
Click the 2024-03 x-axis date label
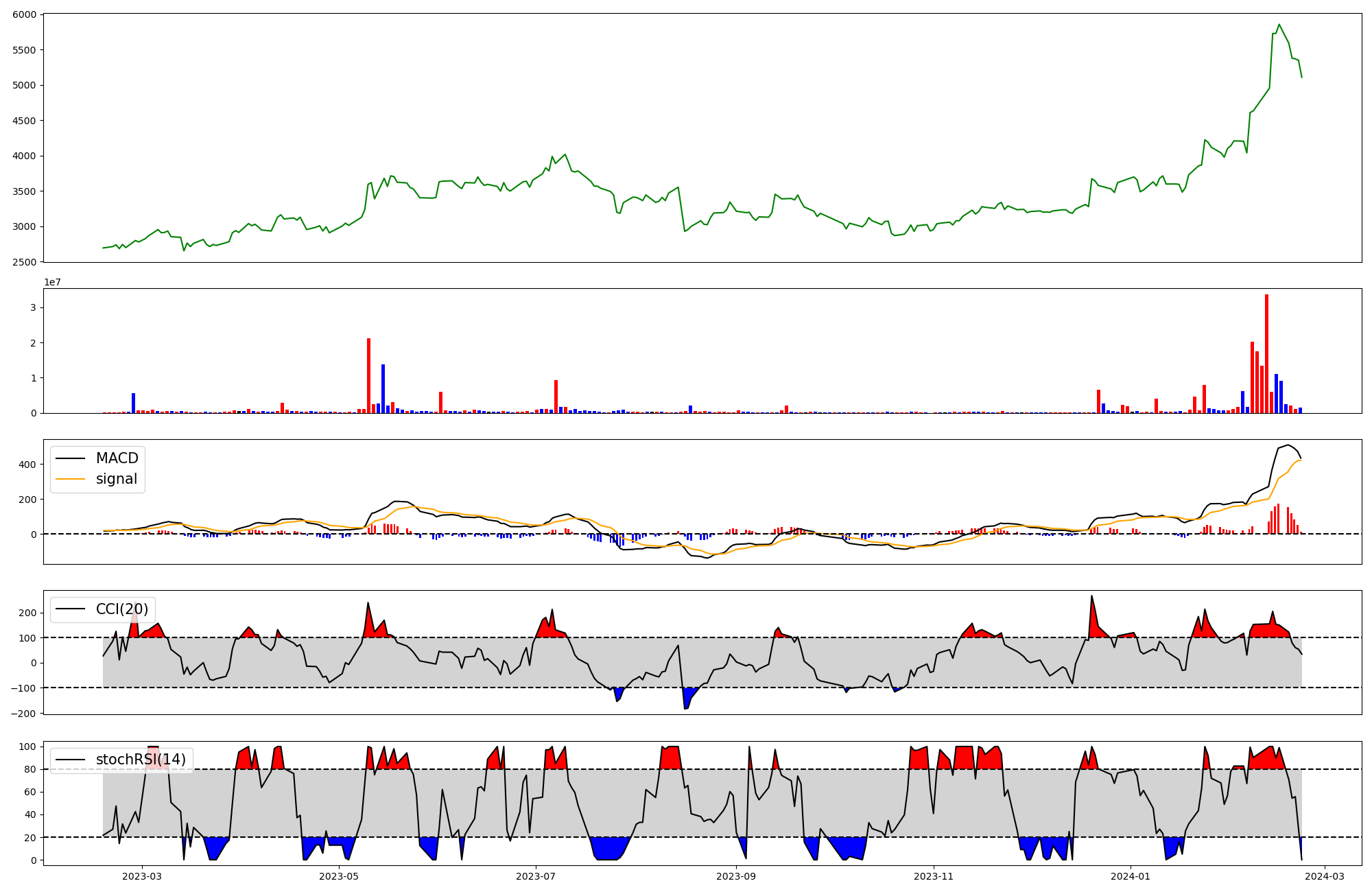(x=1323, y=876)
